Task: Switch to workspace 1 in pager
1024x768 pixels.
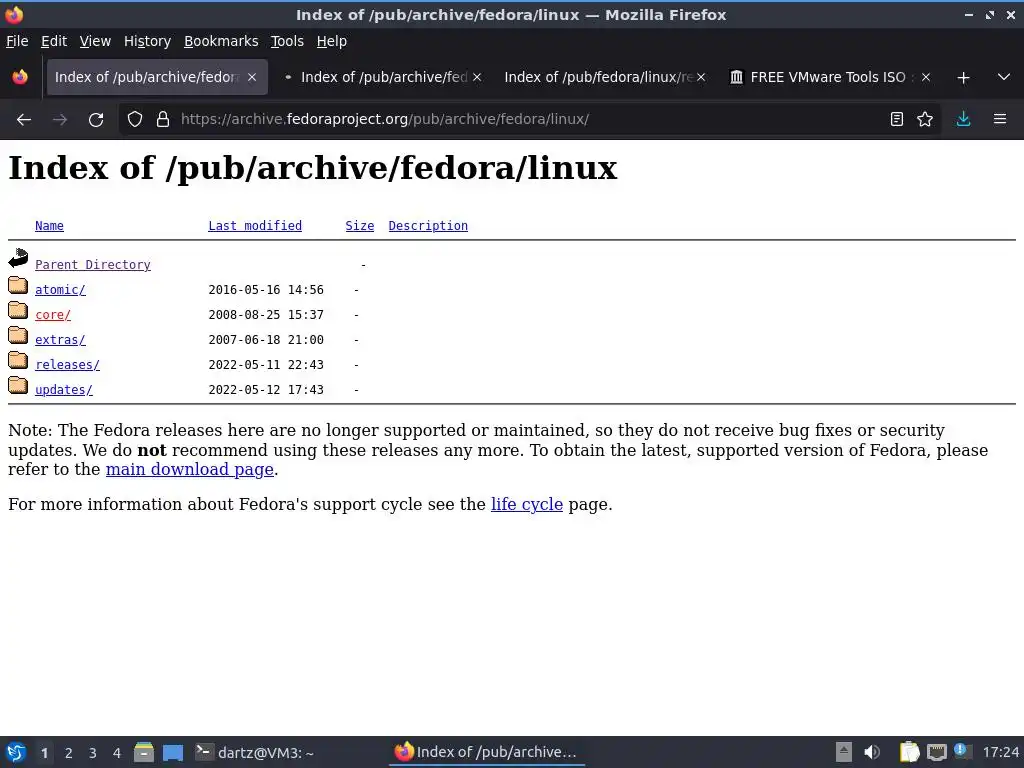Action: click(44, 753)
